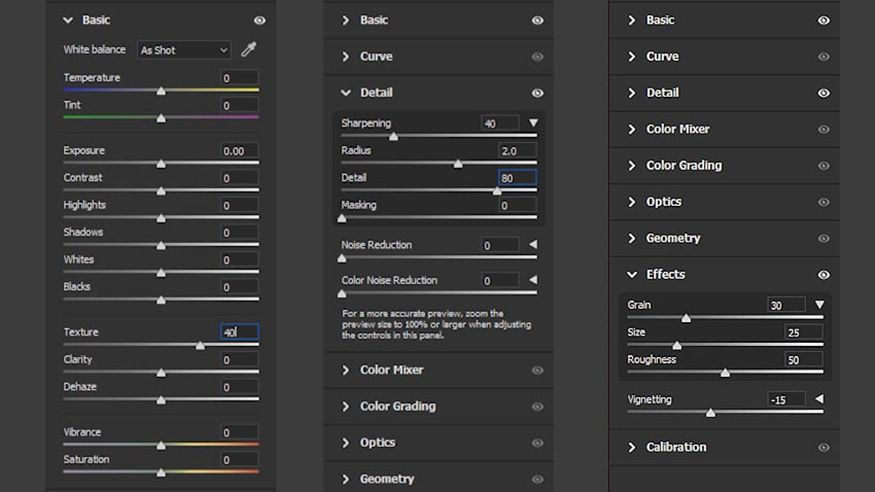
Task: Click the Saturation slider handle
Action: tap(161, 472)
